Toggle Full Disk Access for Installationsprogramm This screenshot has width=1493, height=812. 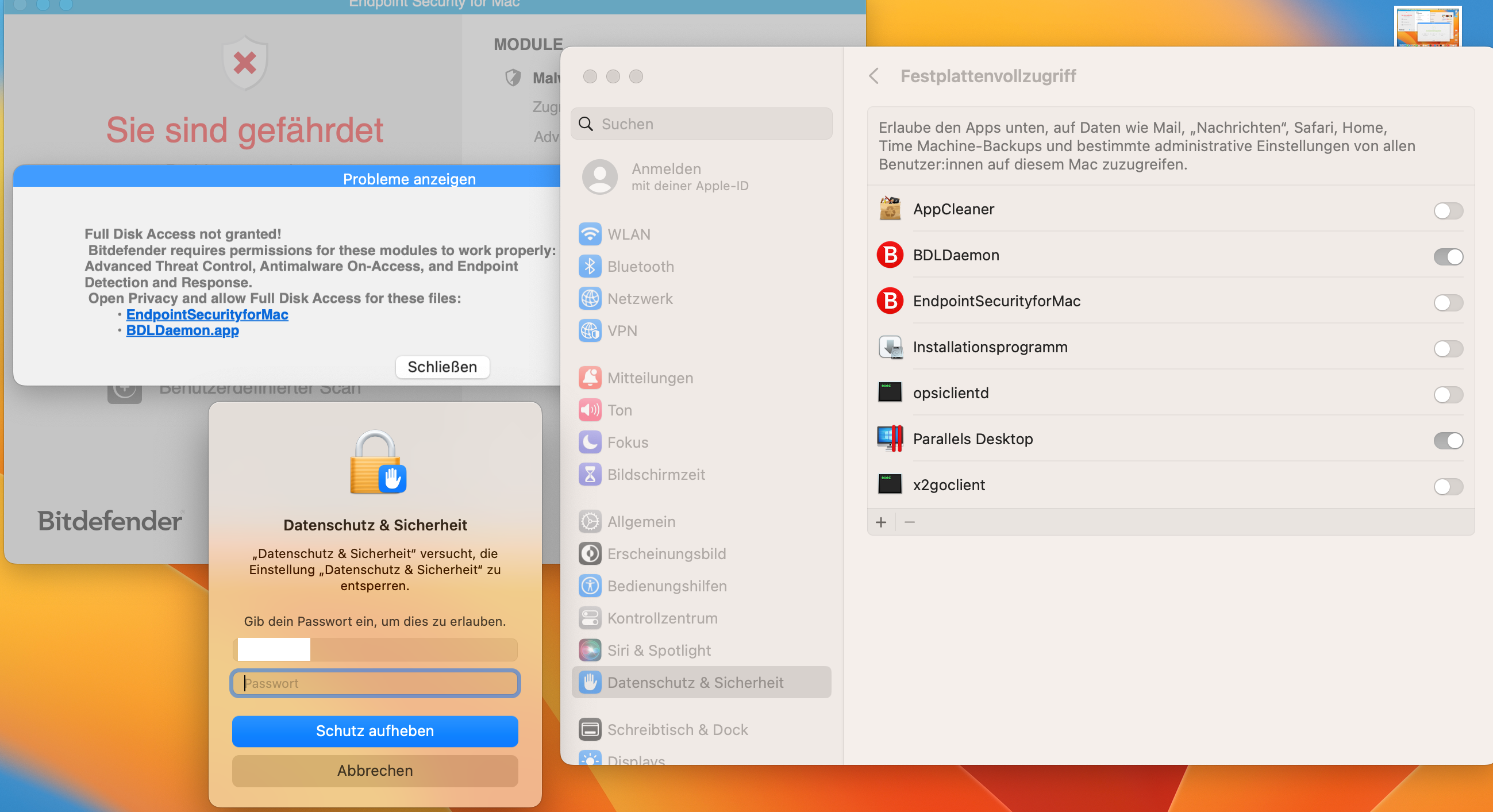(1448, 348)
